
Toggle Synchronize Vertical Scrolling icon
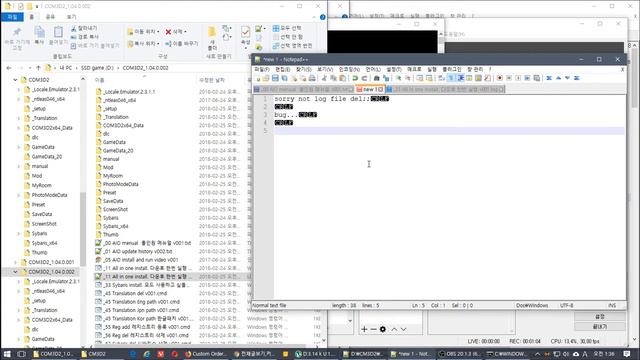[x=420, y=78]
